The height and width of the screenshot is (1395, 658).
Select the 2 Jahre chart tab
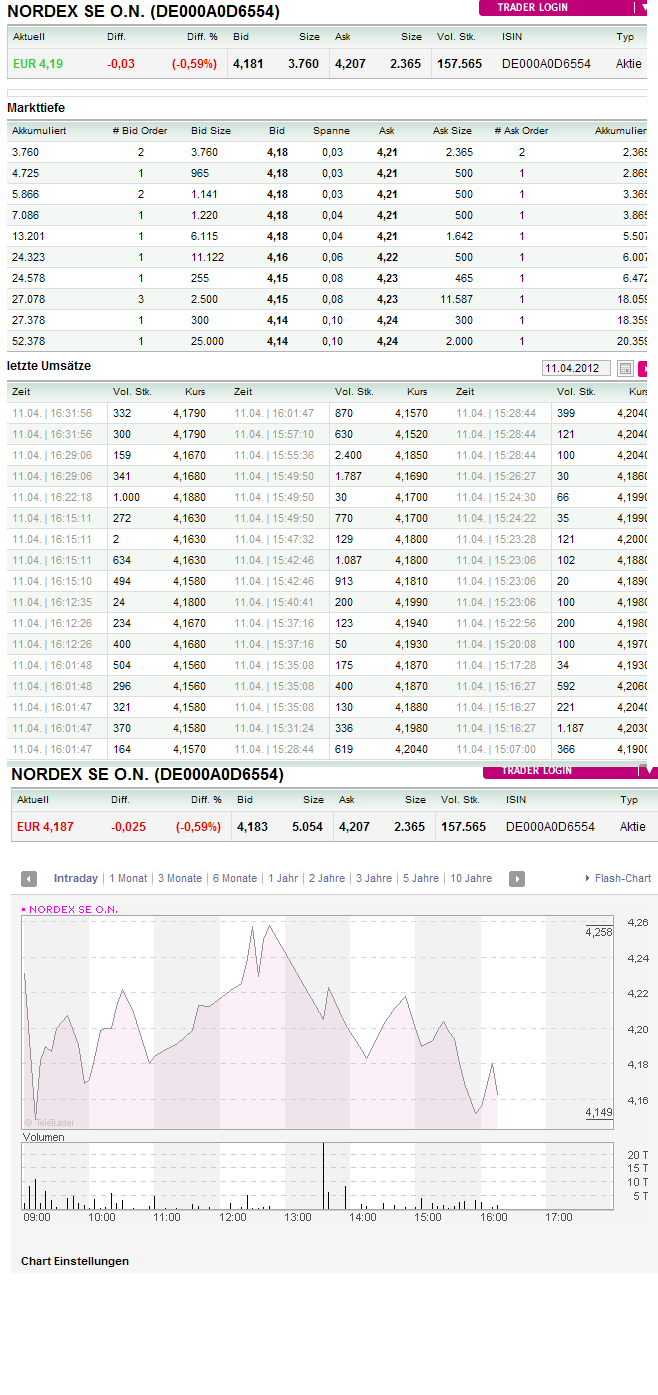point(326,879)
